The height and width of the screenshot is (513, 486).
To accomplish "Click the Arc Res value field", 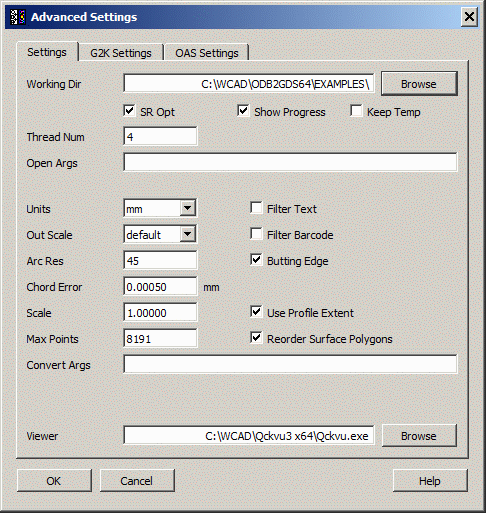I will [160, 260].
